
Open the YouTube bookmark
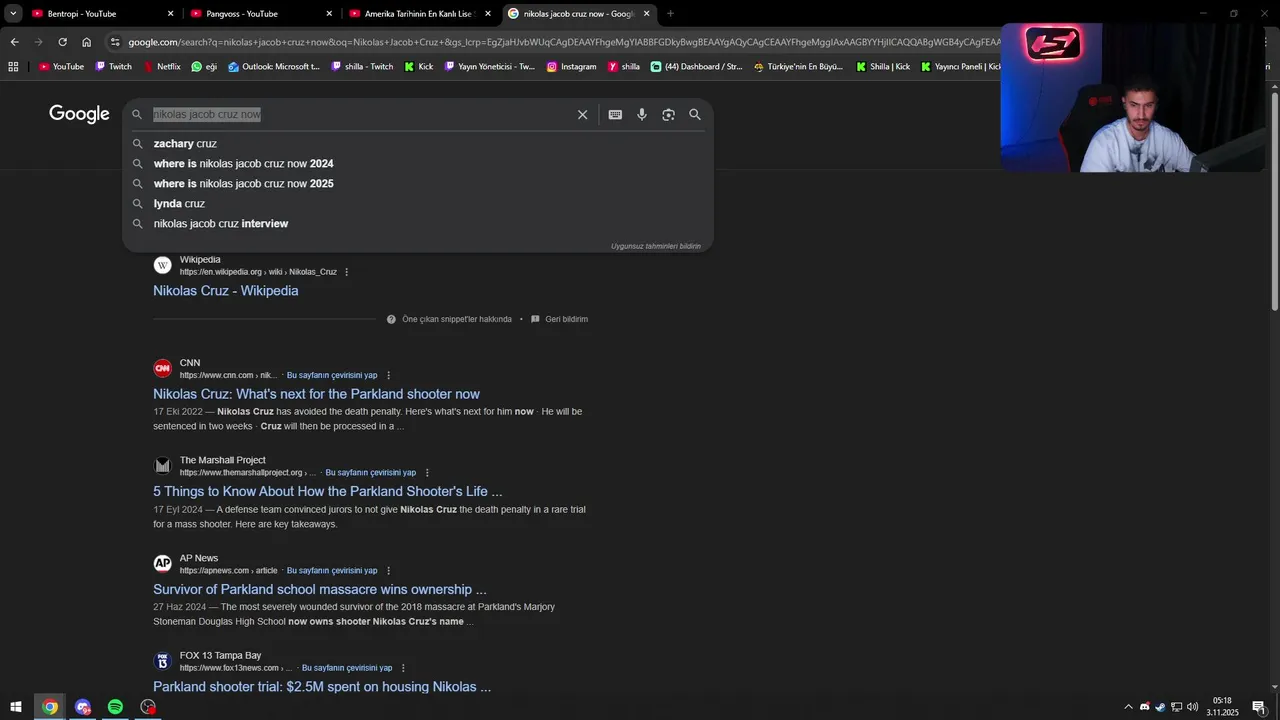click(x=61, y=67)
